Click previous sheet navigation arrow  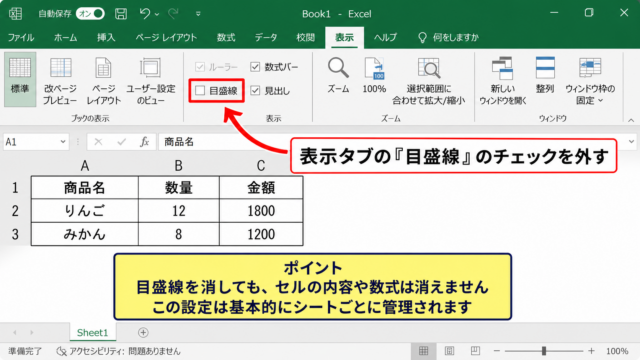(x=15, y=332)
